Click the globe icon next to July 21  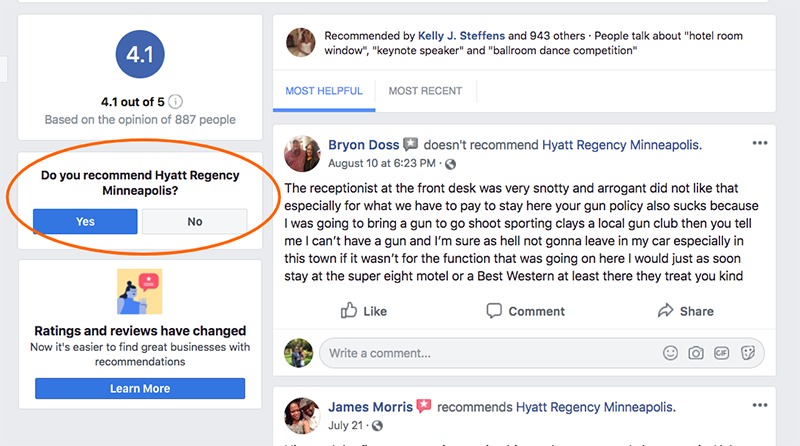click(377, 426)
